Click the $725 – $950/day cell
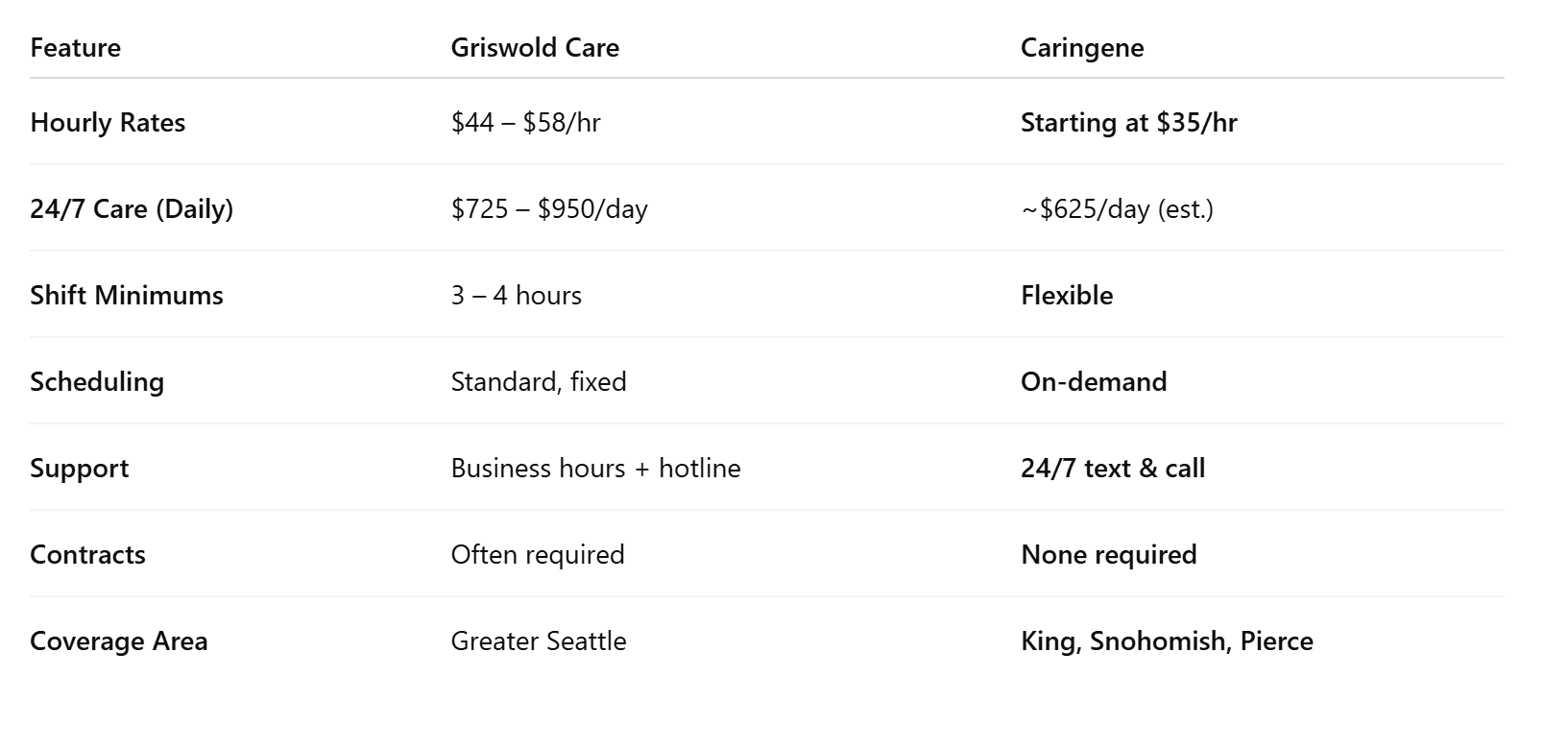The width and height of the screenshot is (1568, 749). [x=549, y=209]
